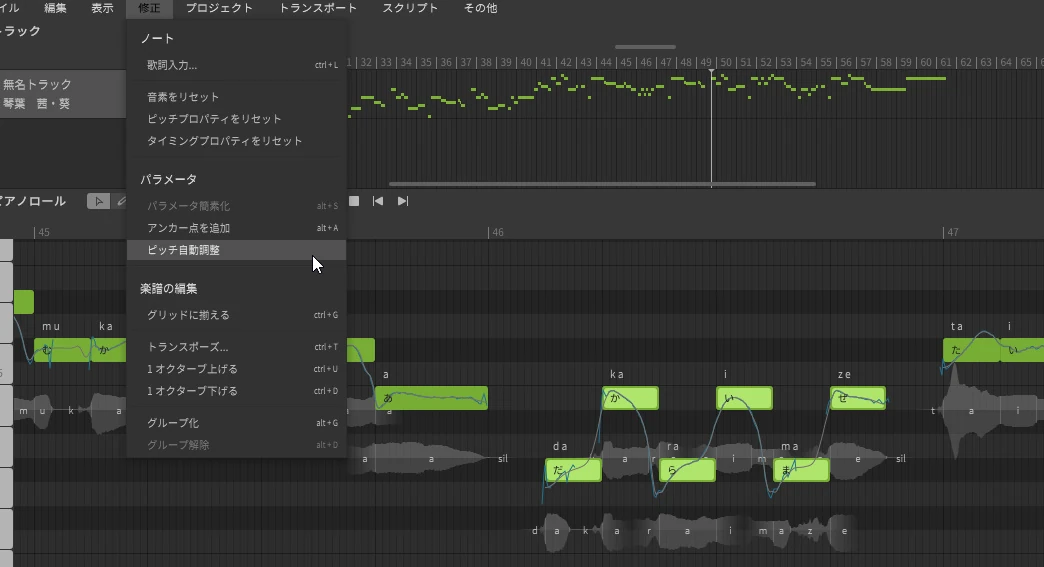1044x567 pixels.
Task: Jump to start with the previous button
Action: [x=378, y=201]
